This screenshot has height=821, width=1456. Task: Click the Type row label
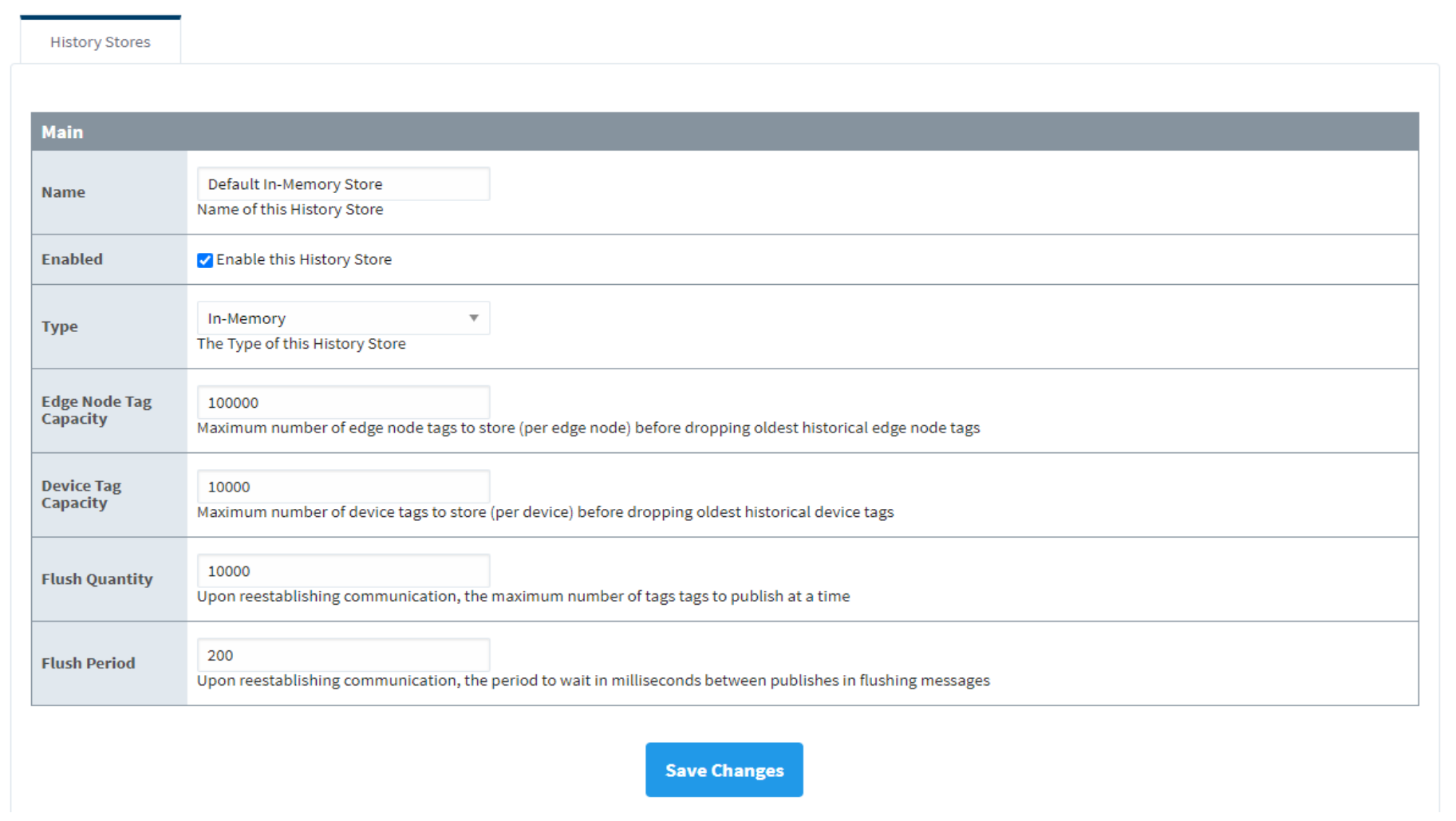(x=60, y=326)
